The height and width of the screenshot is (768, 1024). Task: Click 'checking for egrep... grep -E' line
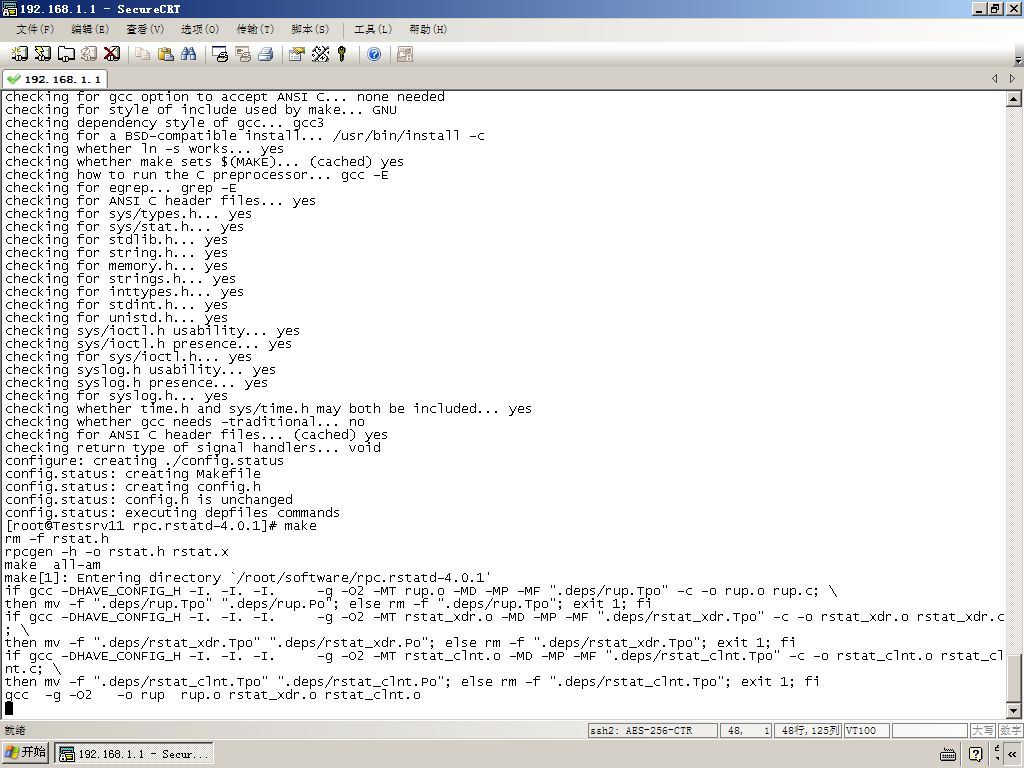point(121,187)
